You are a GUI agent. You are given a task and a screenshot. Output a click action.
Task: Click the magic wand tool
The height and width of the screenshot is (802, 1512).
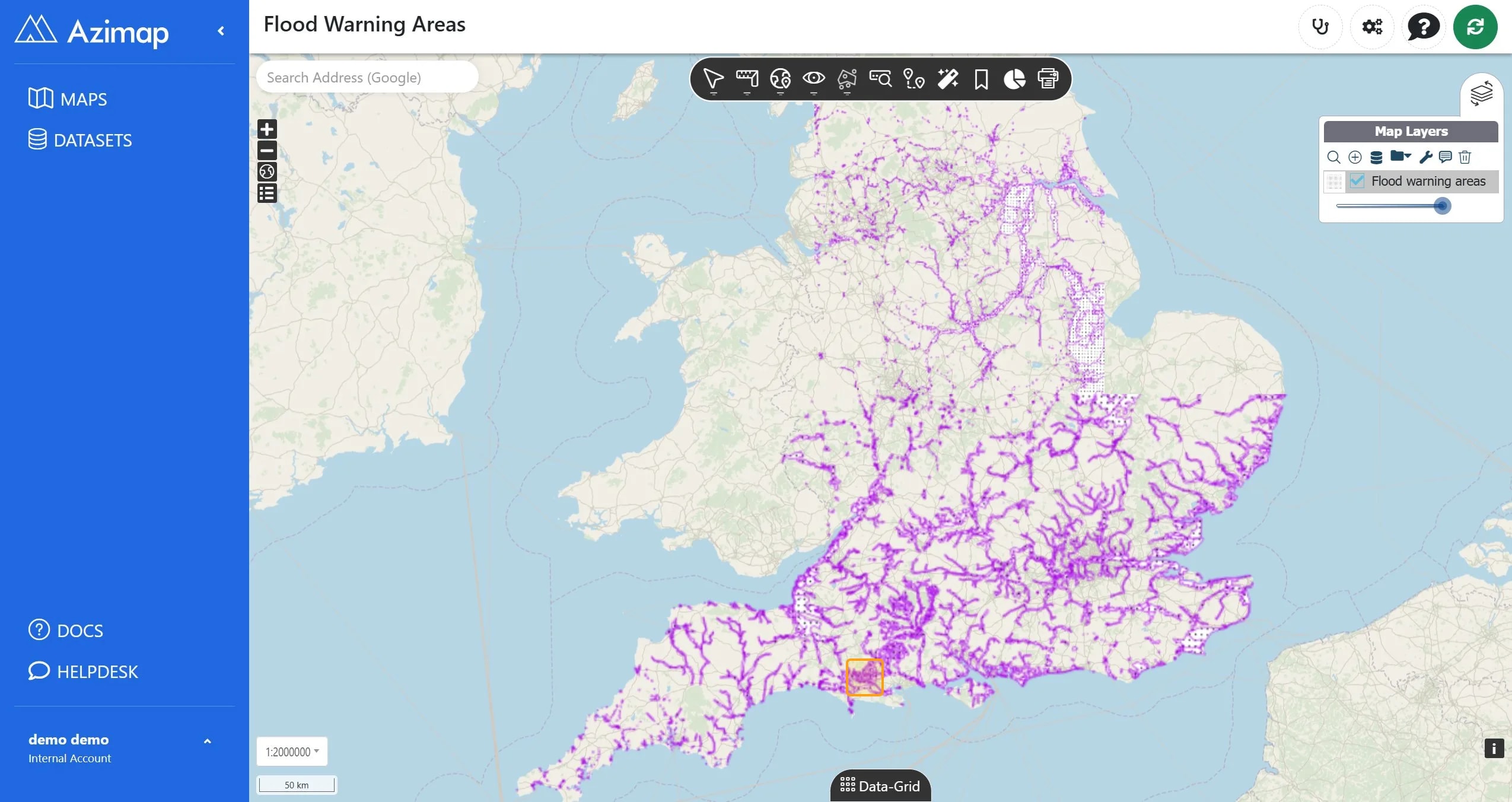(947, 79)
